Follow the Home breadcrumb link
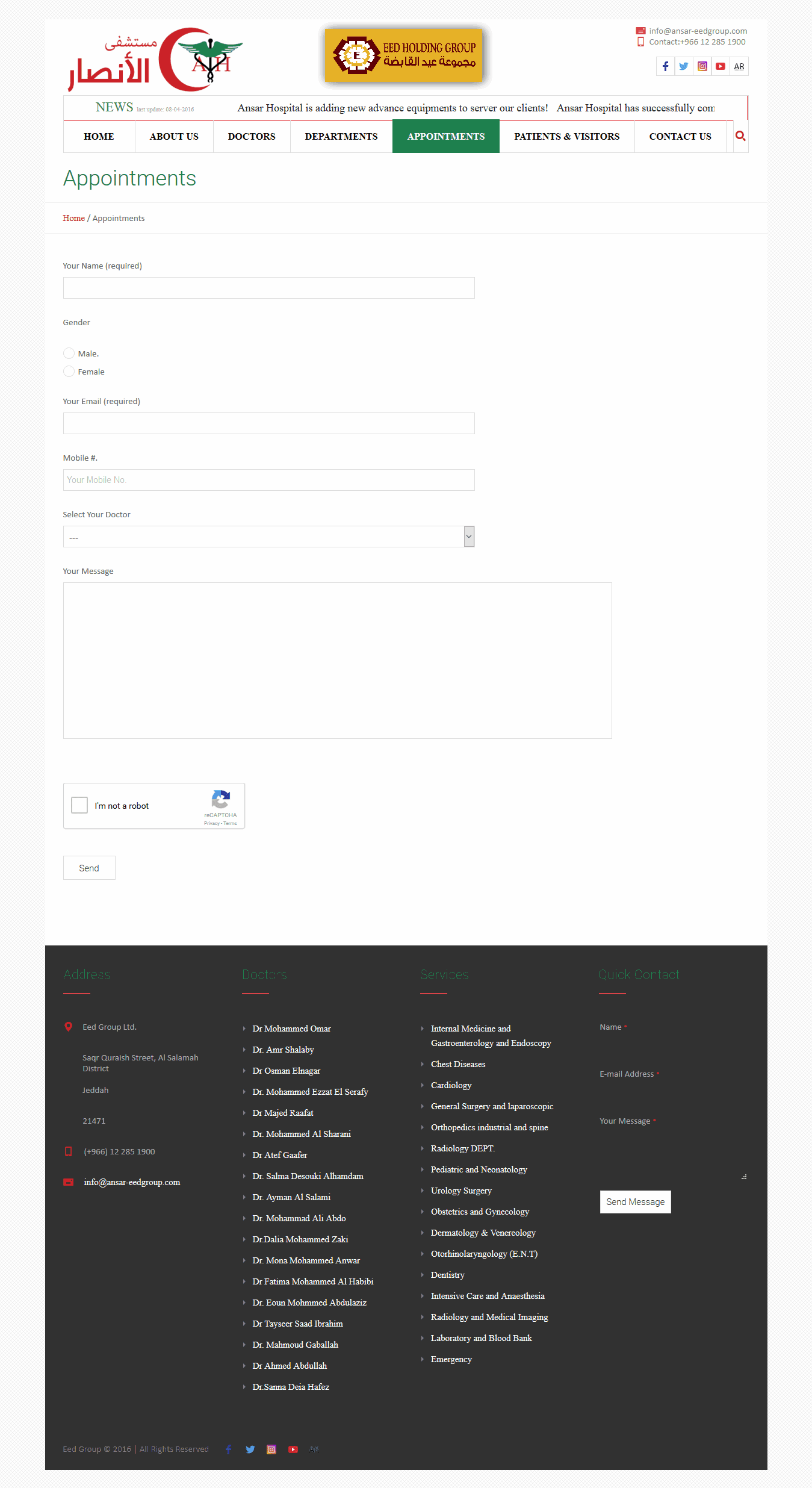Screen dimensions: 812x1488 click(x=73, y=218)
